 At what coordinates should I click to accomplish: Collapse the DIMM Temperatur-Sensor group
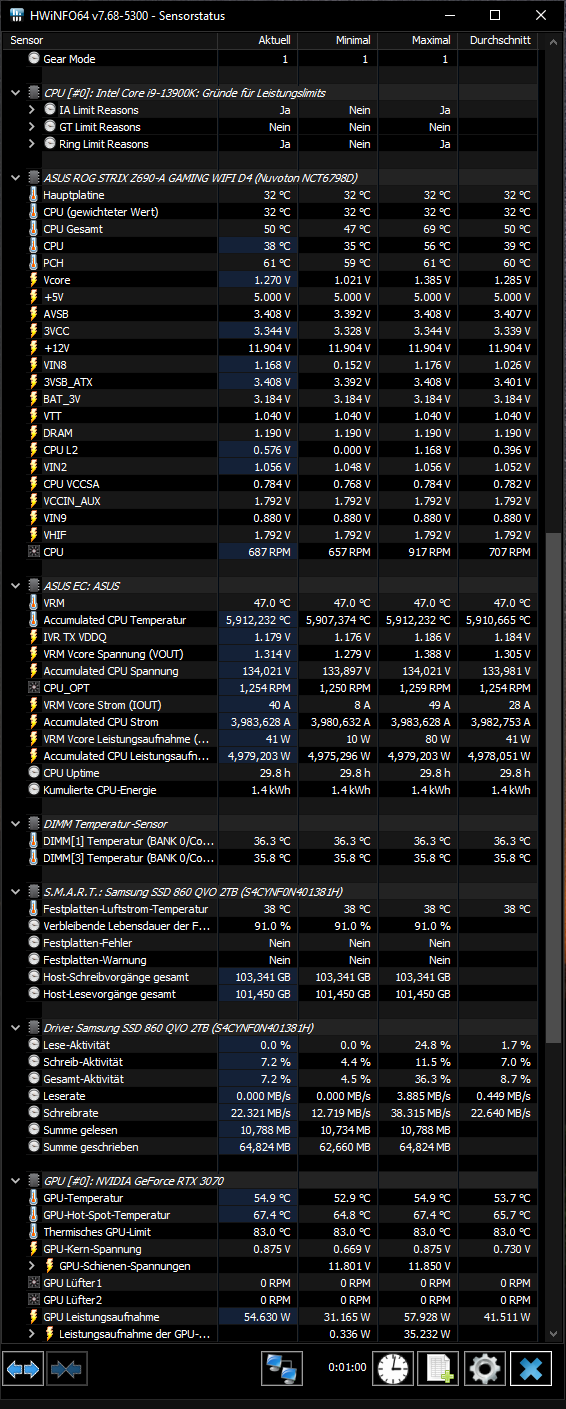[x=16, y=824]
